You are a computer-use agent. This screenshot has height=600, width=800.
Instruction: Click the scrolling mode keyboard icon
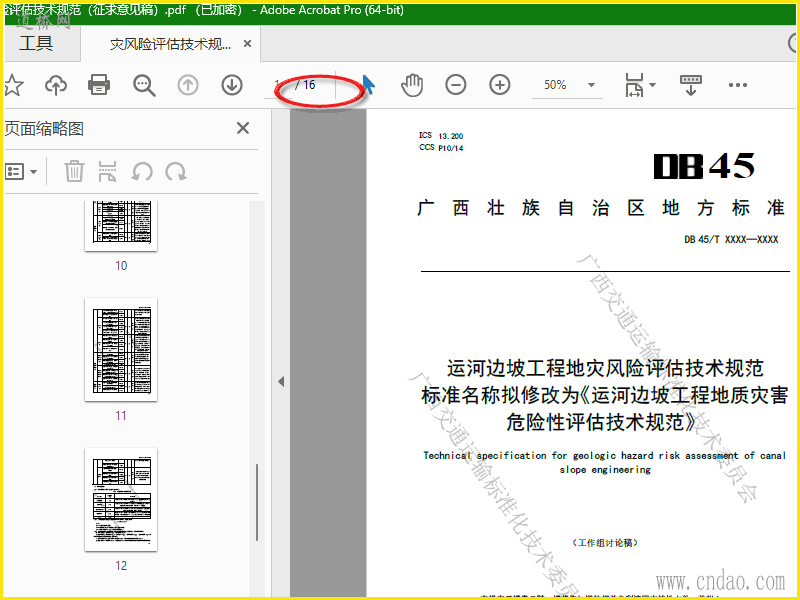[691, 85]
